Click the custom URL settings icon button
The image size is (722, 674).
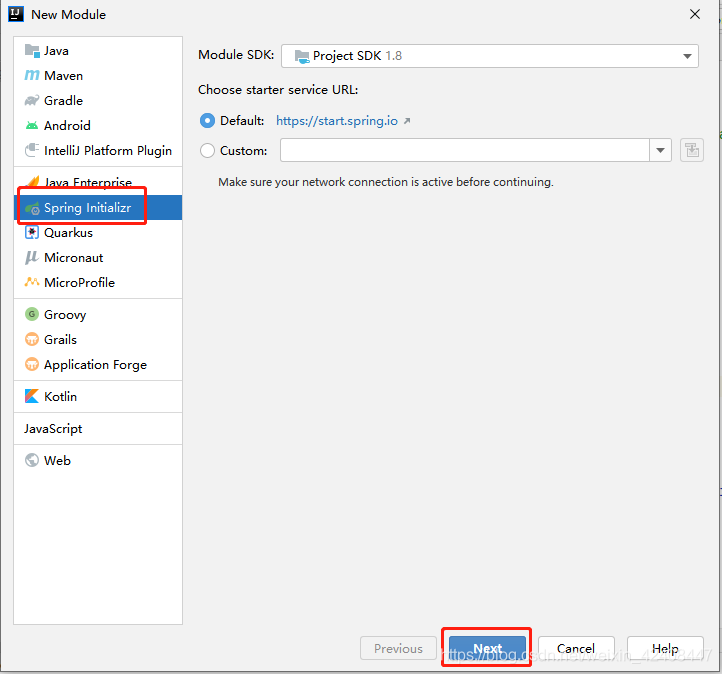click(691, 151)
